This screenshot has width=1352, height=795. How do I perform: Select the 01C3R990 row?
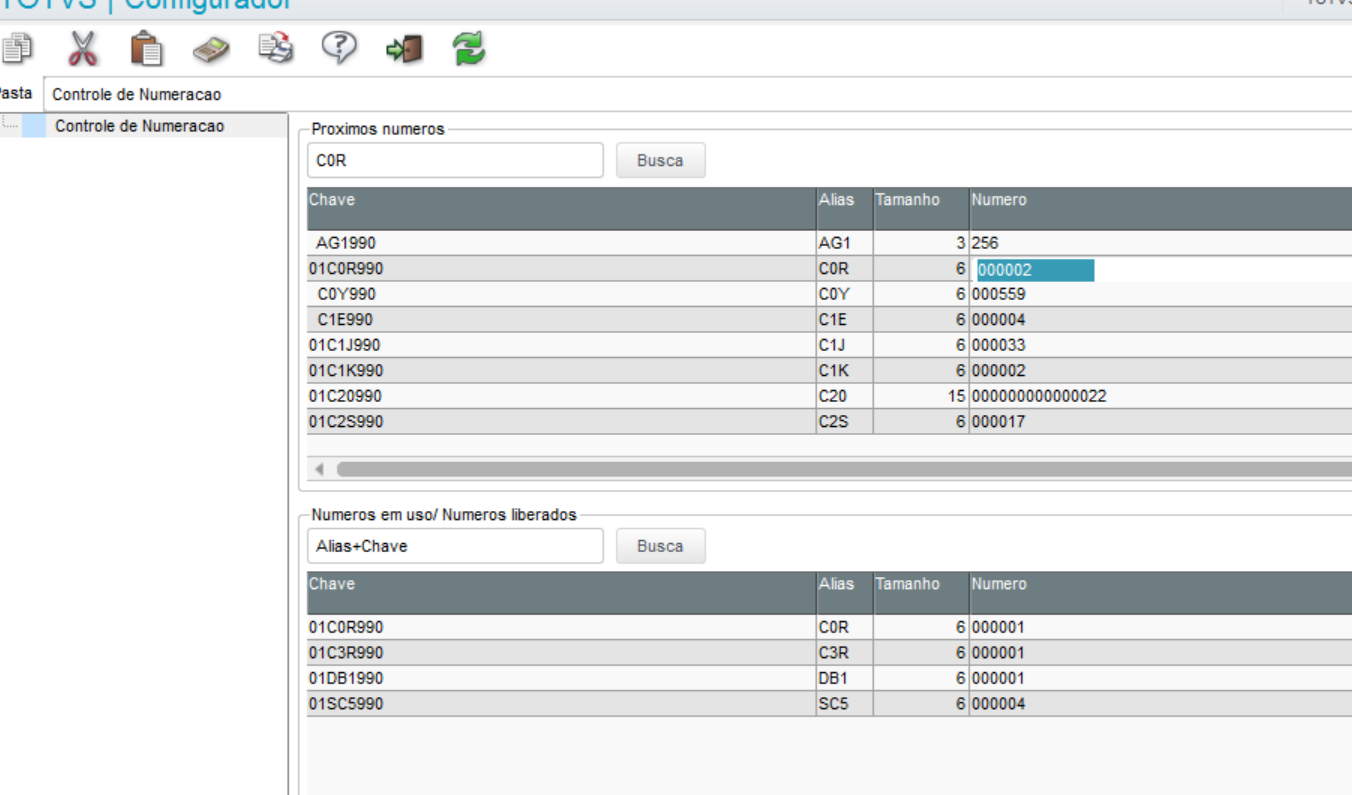click(829, 653)
